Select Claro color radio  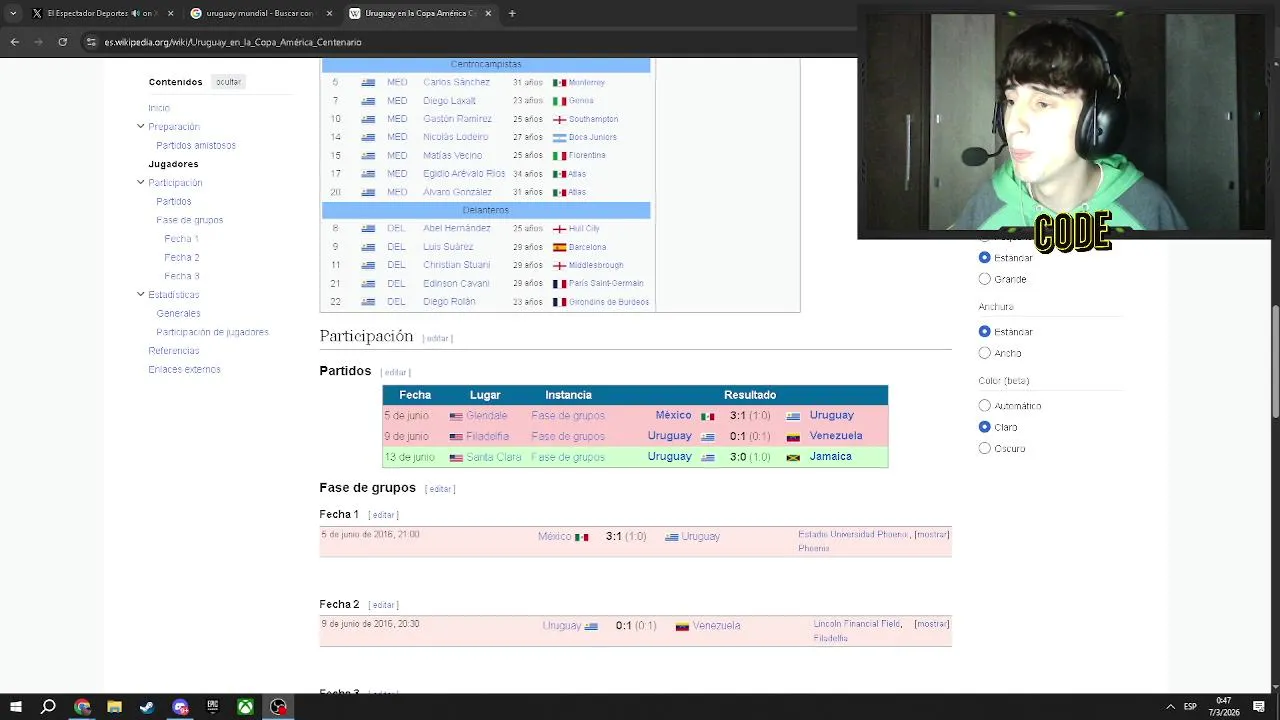point(984,427)
